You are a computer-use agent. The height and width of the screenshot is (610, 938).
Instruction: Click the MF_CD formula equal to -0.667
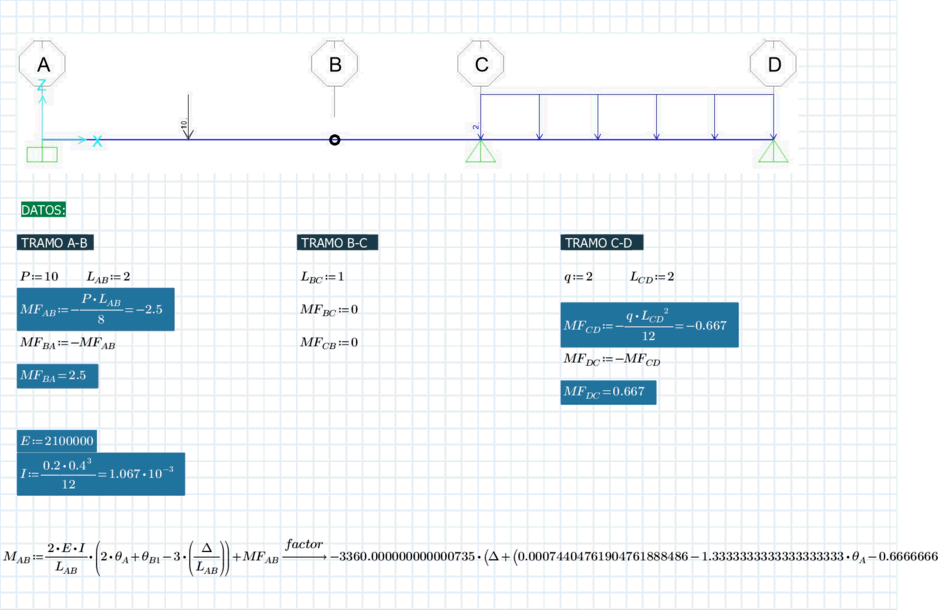tap(650, 325)
